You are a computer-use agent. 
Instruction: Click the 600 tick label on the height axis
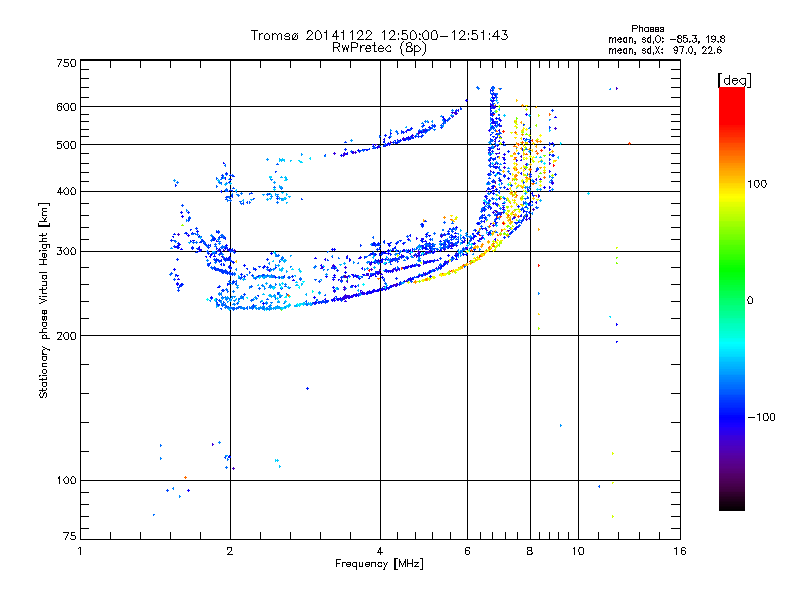coord(66,107)
